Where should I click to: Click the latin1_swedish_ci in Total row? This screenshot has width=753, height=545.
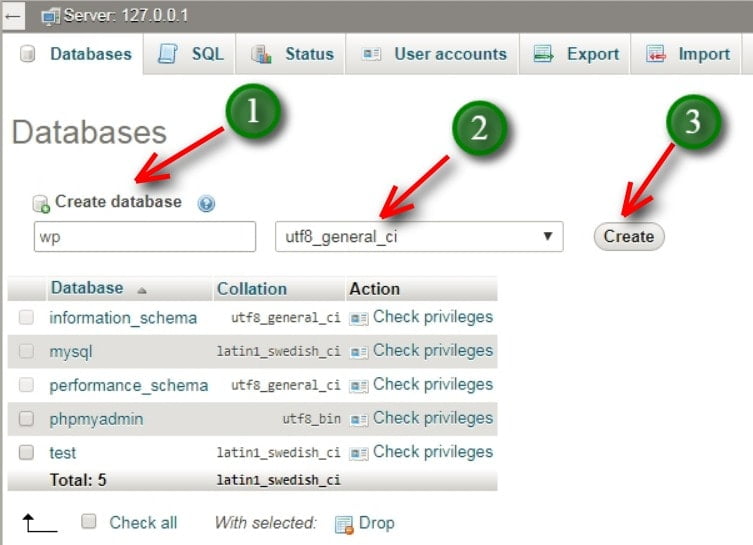pos(278,480)
